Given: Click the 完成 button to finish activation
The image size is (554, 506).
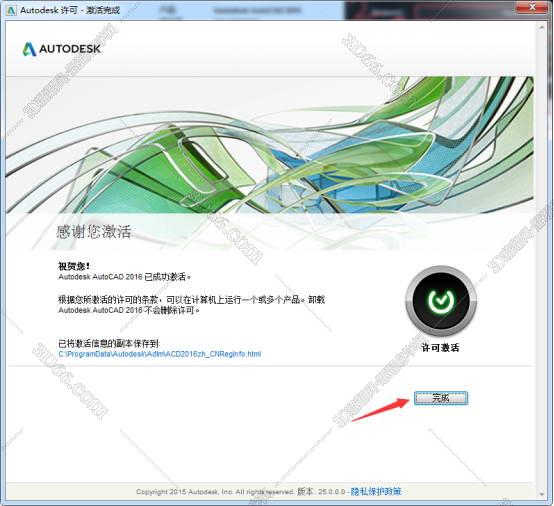Looking at the screenshot, I should click(x=441, y=398).
